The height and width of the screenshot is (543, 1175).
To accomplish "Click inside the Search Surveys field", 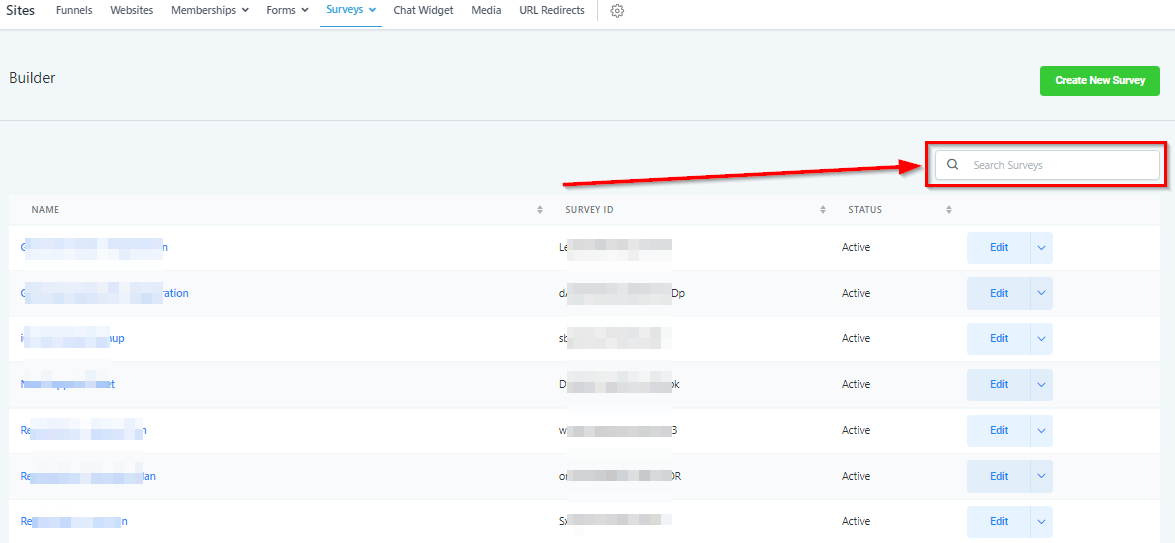I will (1060, 165).
